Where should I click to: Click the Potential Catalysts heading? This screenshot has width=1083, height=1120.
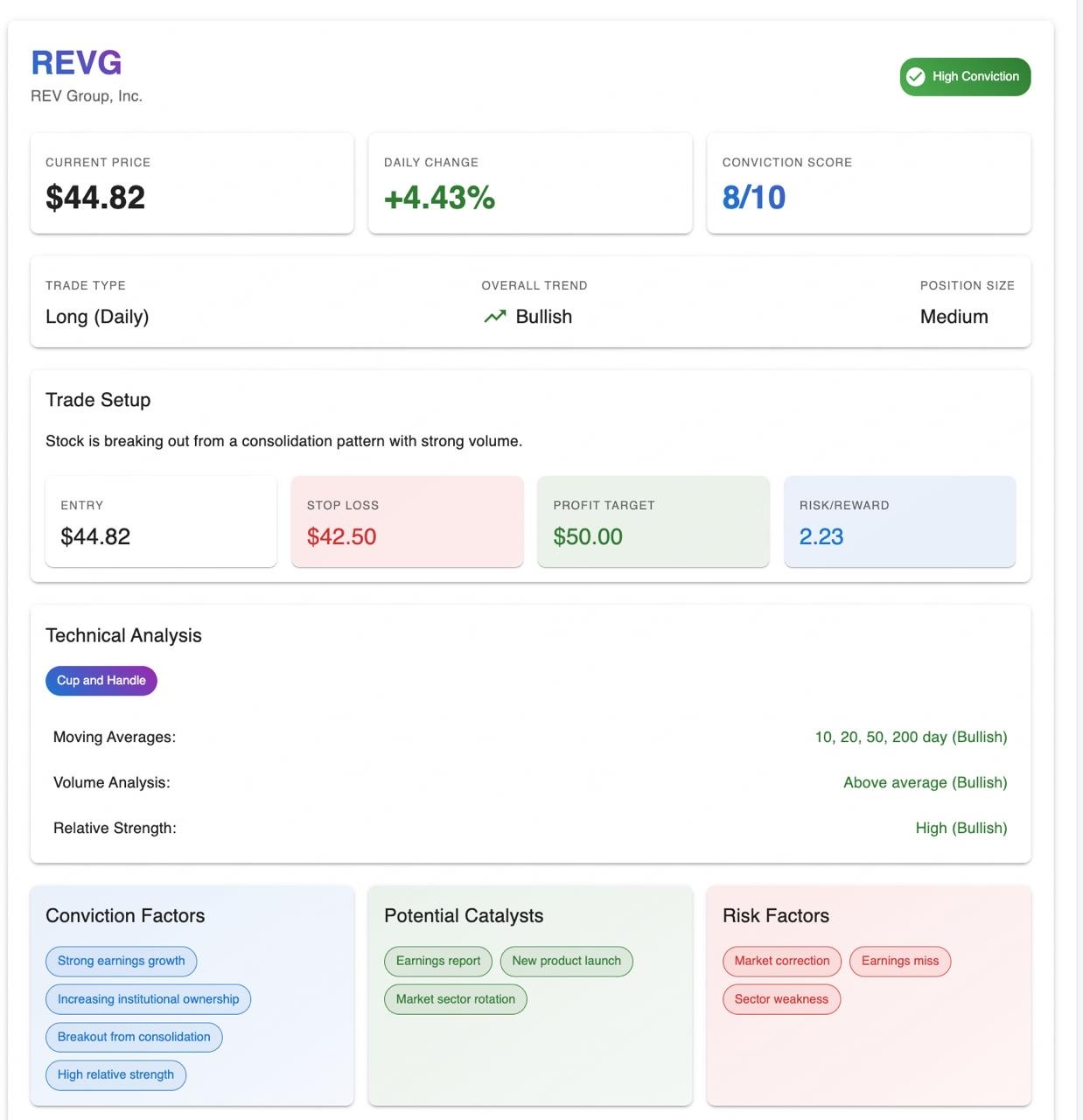coord(464,915)
